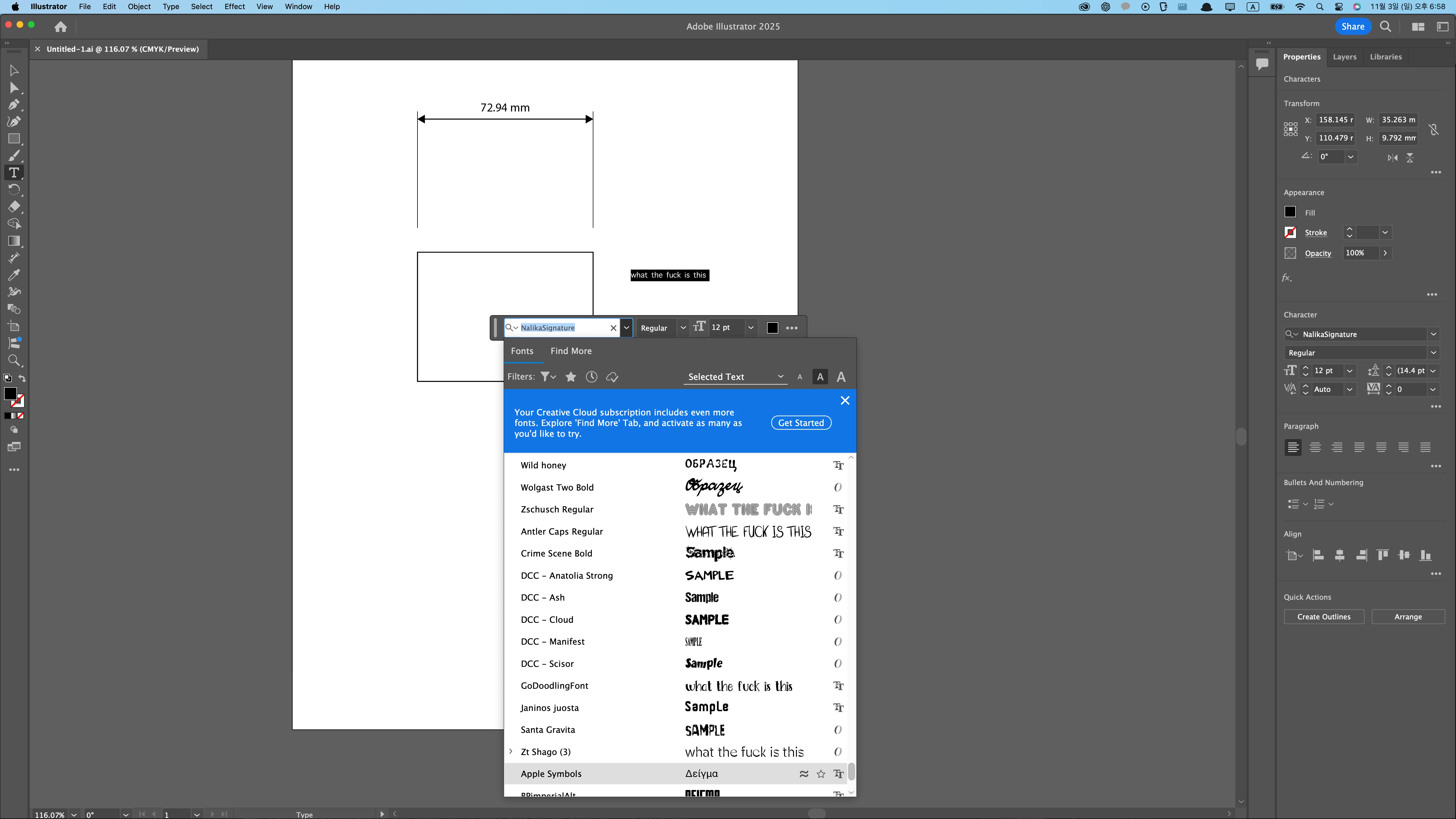
Task: Open font style Regular dropdown in Character panel
Action: [x=1433, y=353]
